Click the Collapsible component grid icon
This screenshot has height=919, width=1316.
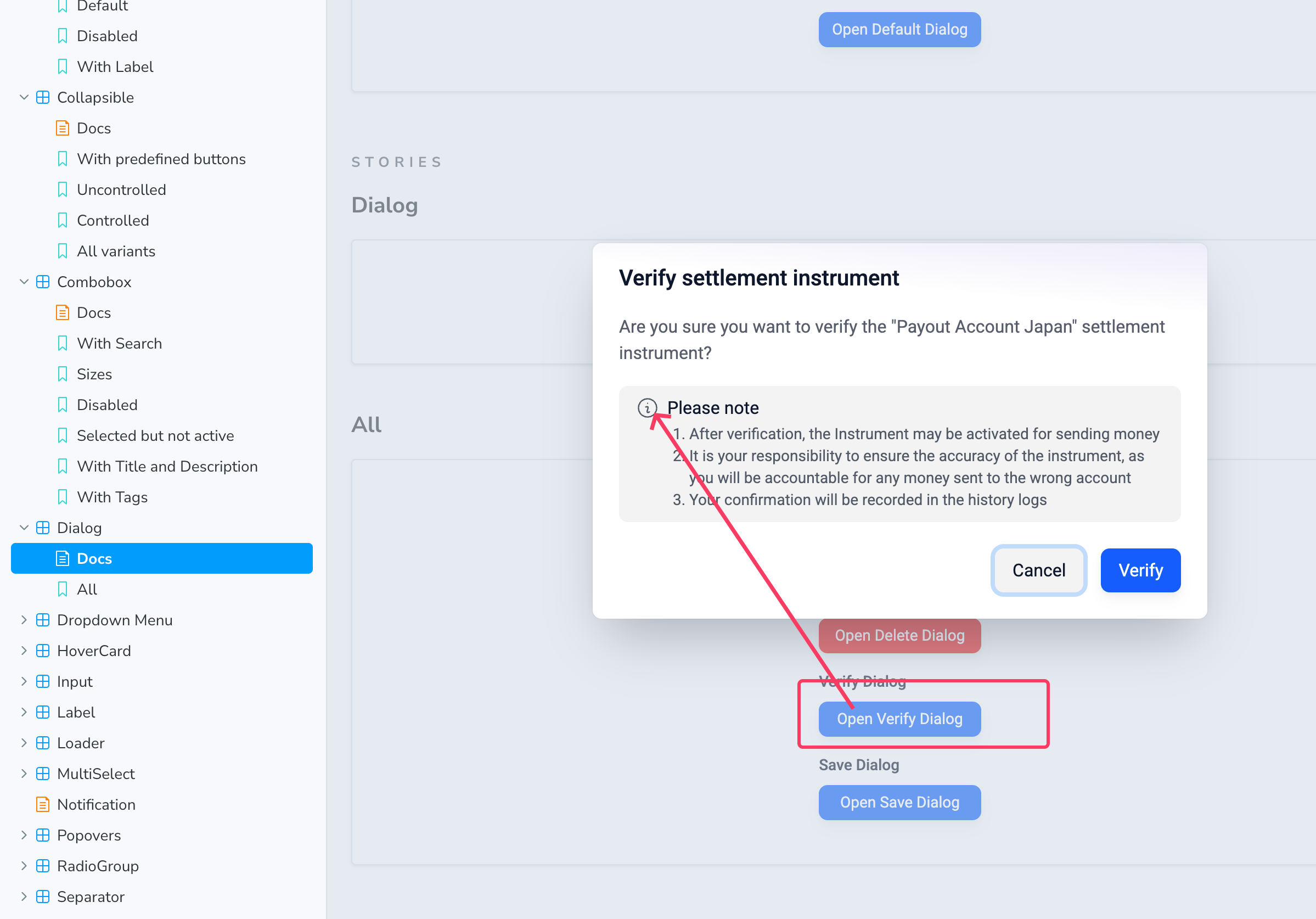tap(42, 98)
